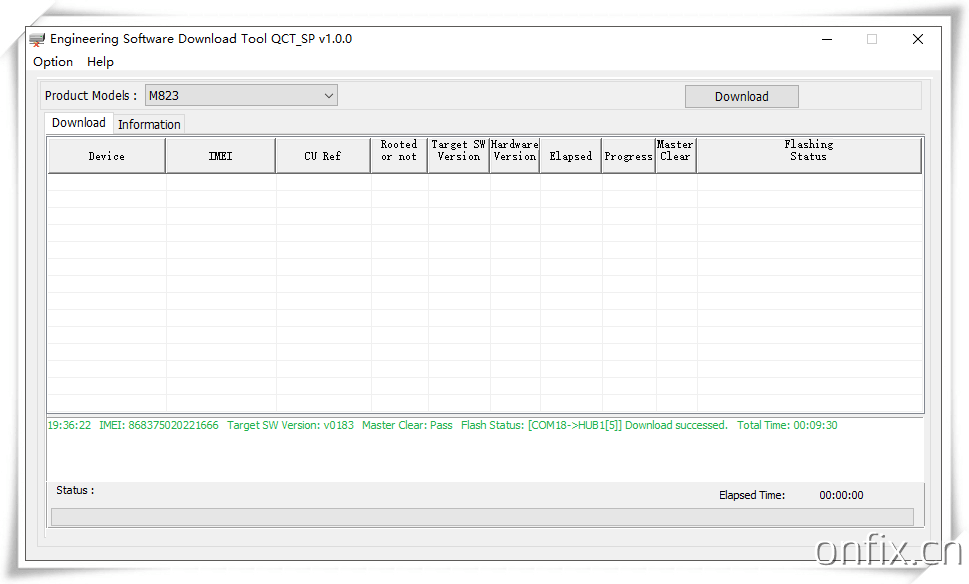Open the Option menu

click(x=53, y=62)
